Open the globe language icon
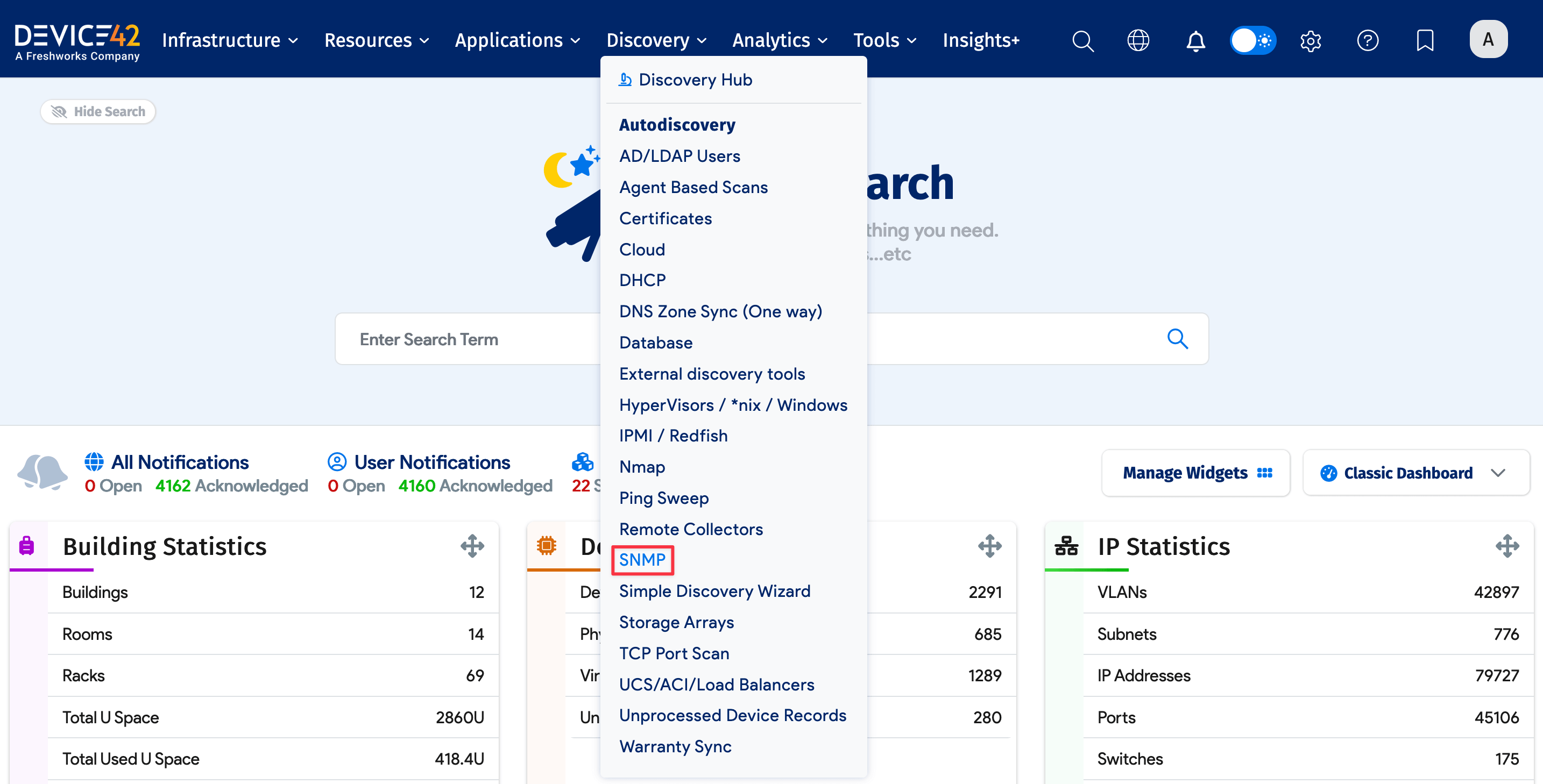This screenshot has width=1543, height=784. point(1137,41)
